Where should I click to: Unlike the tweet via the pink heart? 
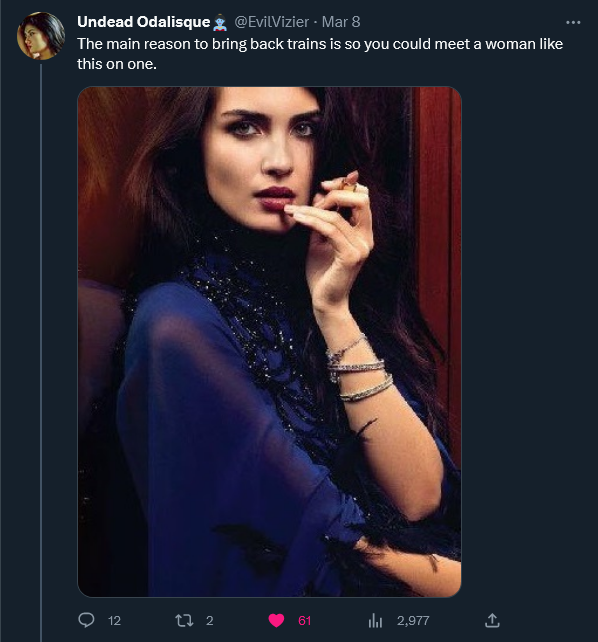pos(276,621)
